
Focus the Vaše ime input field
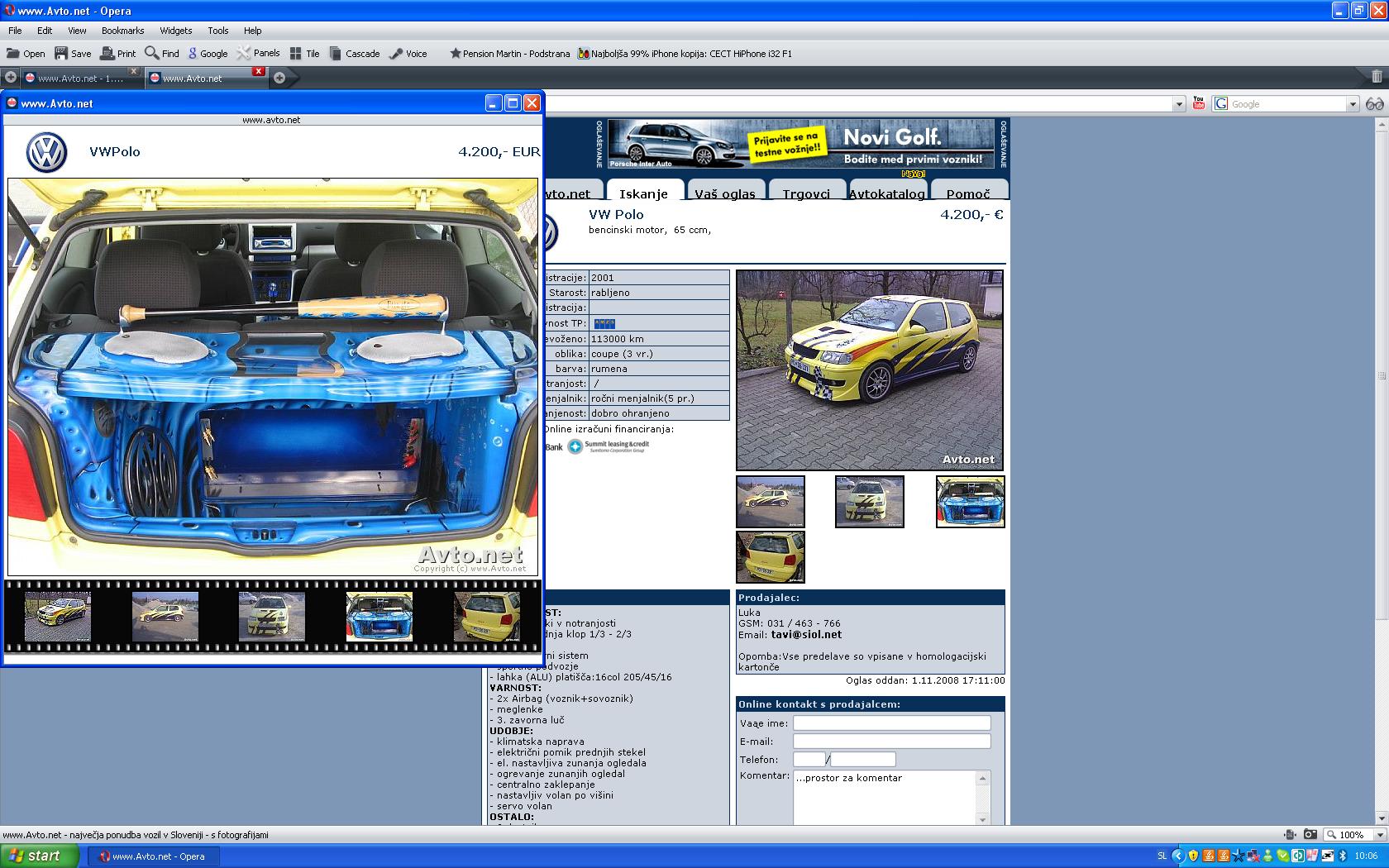tap(892, 723)
